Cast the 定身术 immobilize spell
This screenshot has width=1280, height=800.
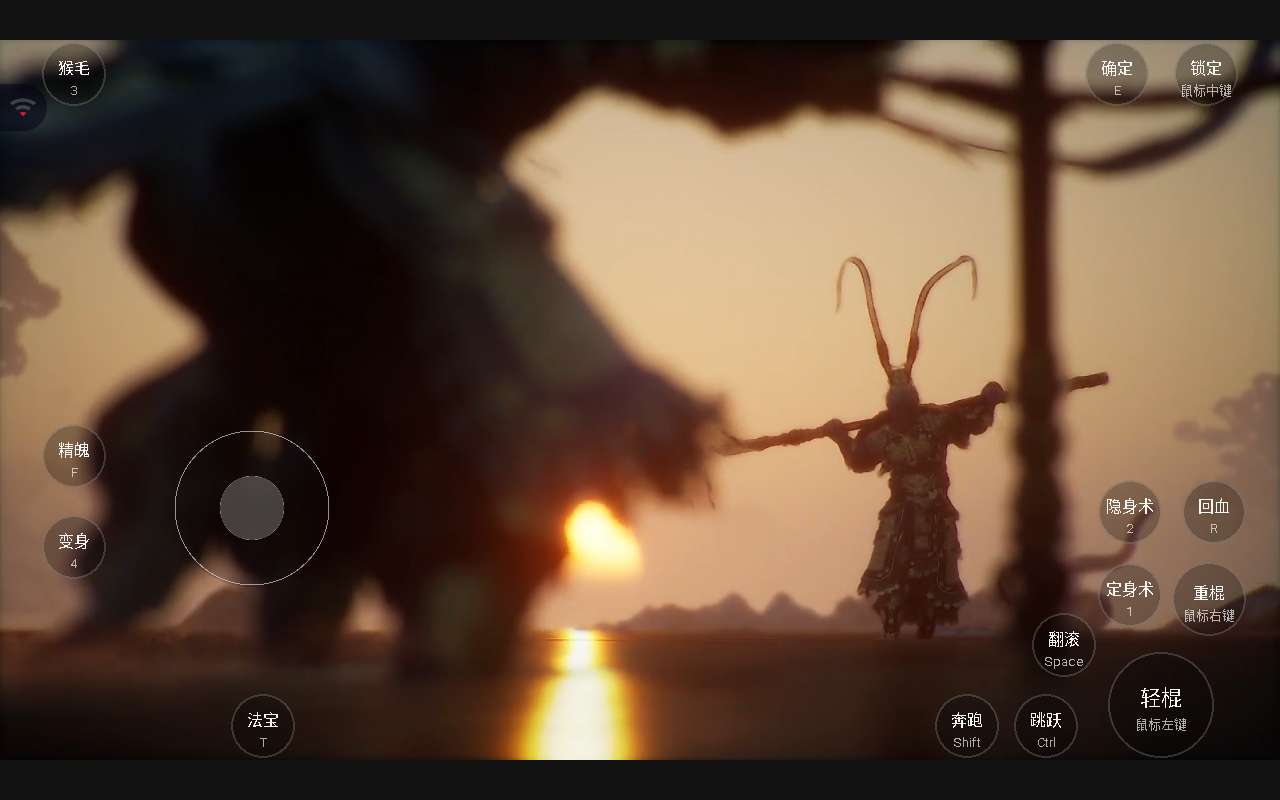point(1129,595)
